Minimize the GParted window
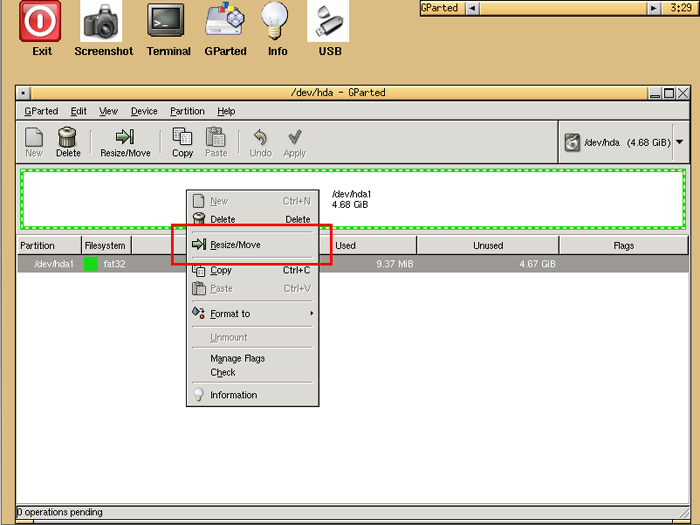 (655, 93)
